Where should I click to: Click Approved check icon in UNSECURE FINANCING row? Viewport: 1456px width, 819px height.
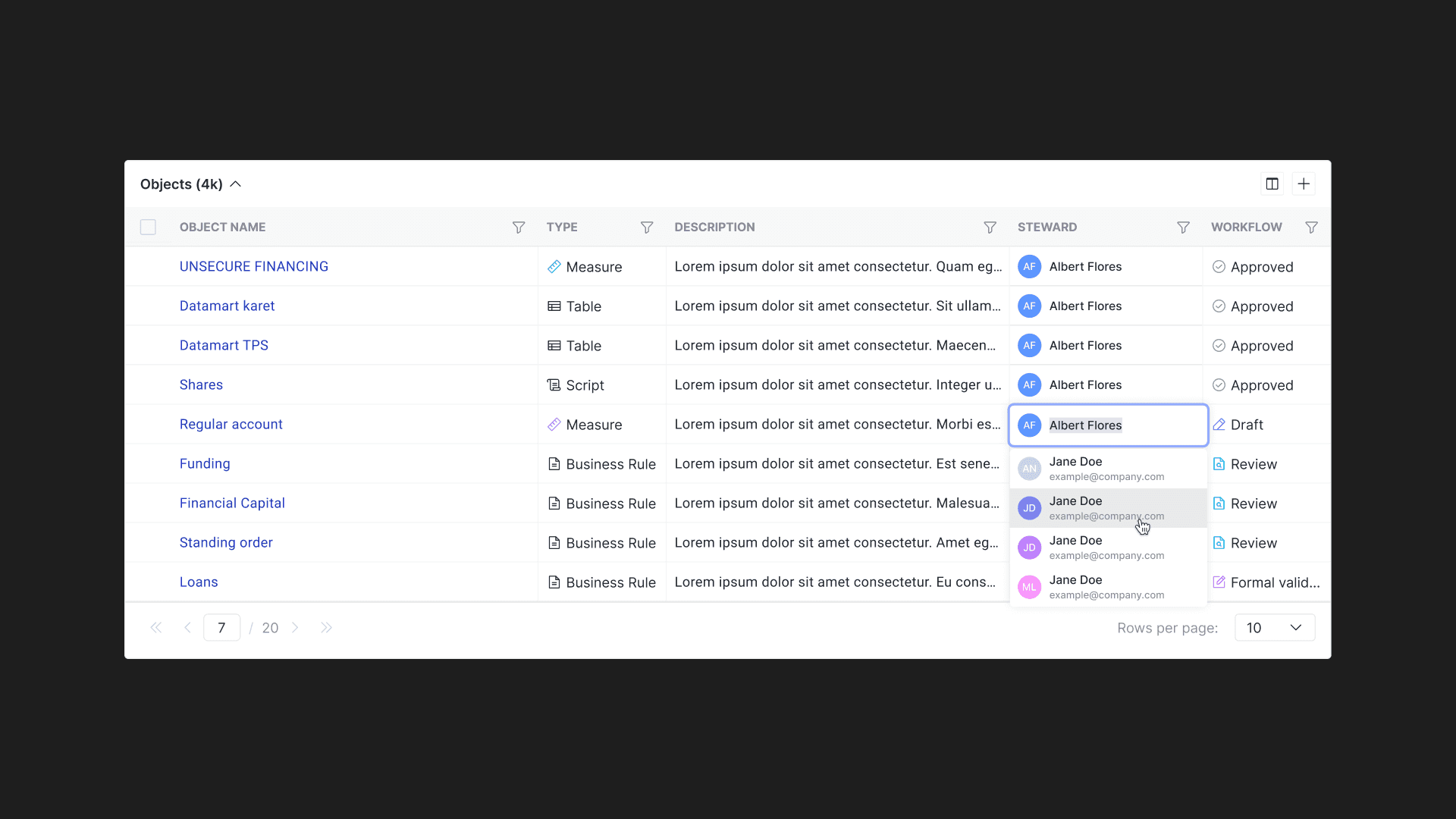tap(1219, 267)
